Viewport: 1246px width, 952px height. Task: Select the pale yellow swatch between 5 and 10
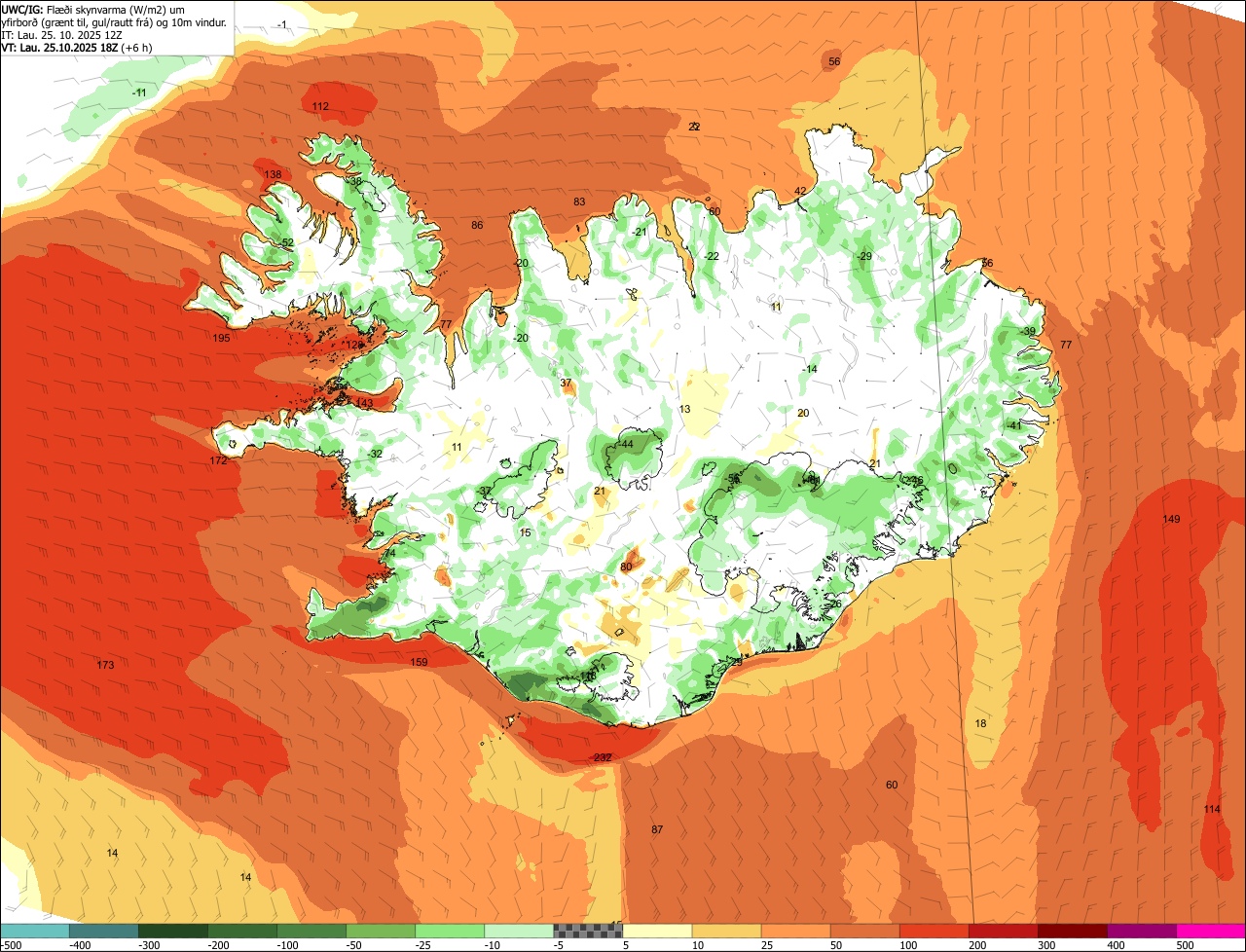click(x=657, y=932)
